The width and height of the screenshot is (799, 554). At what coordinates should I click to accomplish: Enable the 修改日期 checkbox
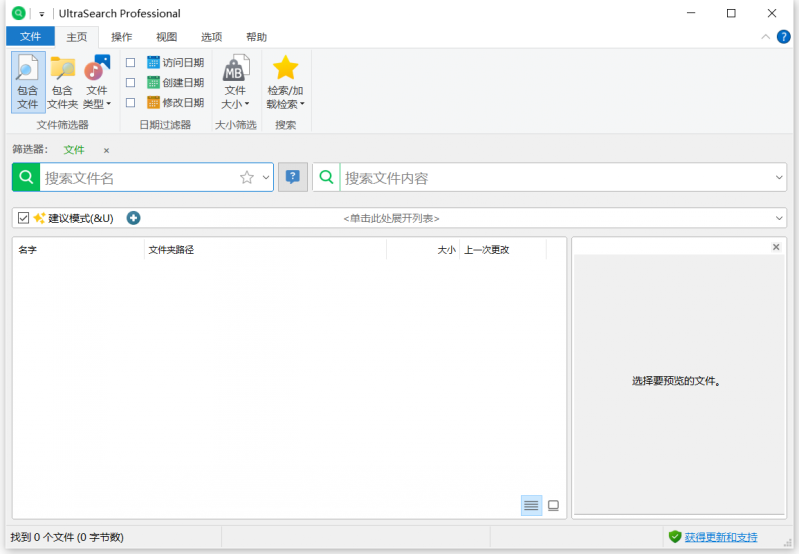(x=130, y=102)
